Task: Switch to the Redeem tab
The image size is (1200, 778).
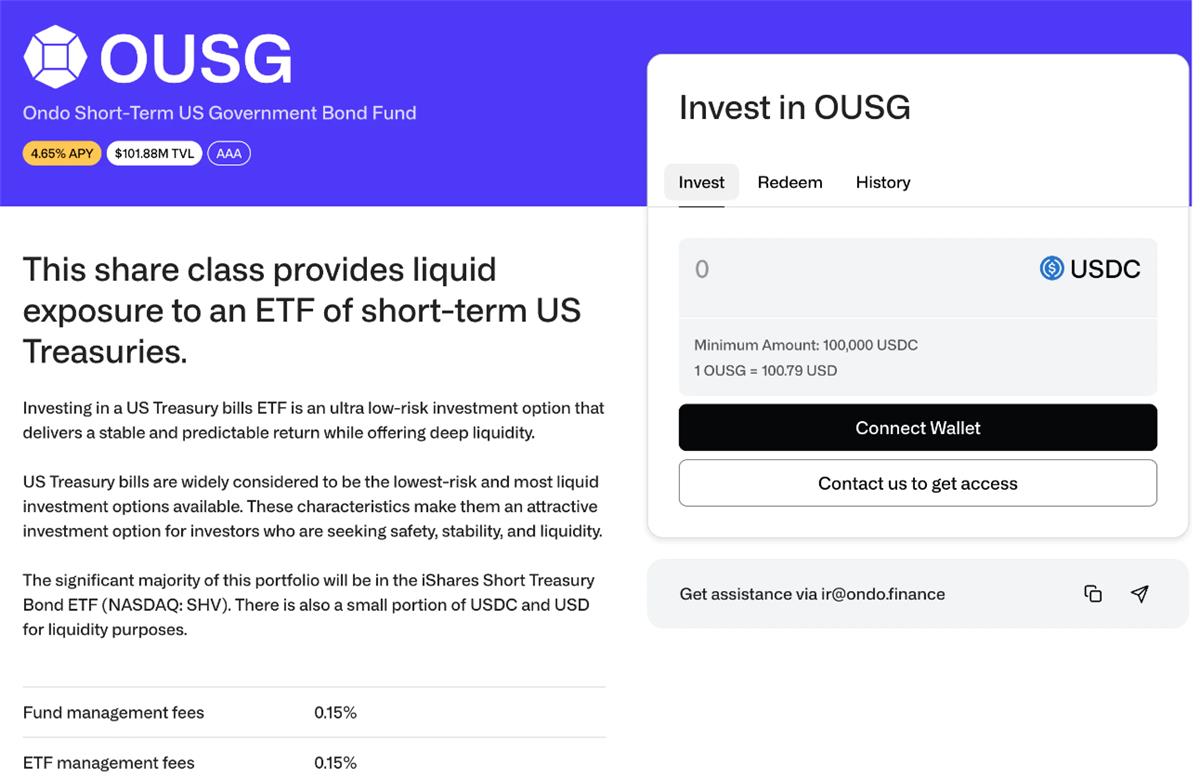Action: coord(790,182)
